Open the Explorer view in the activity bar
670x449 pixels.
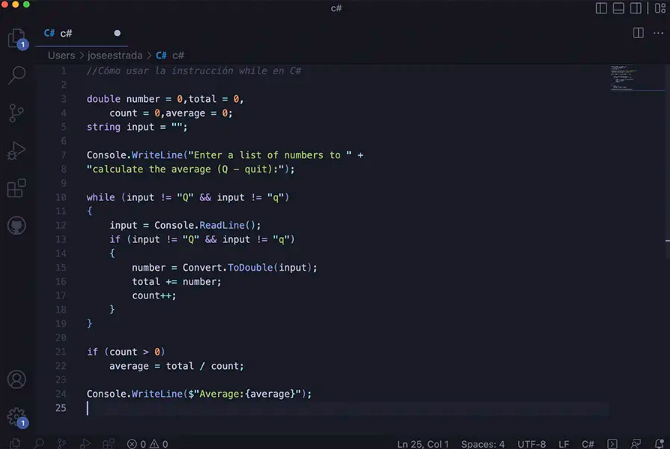pyautogui.click(x=17, y=38)
